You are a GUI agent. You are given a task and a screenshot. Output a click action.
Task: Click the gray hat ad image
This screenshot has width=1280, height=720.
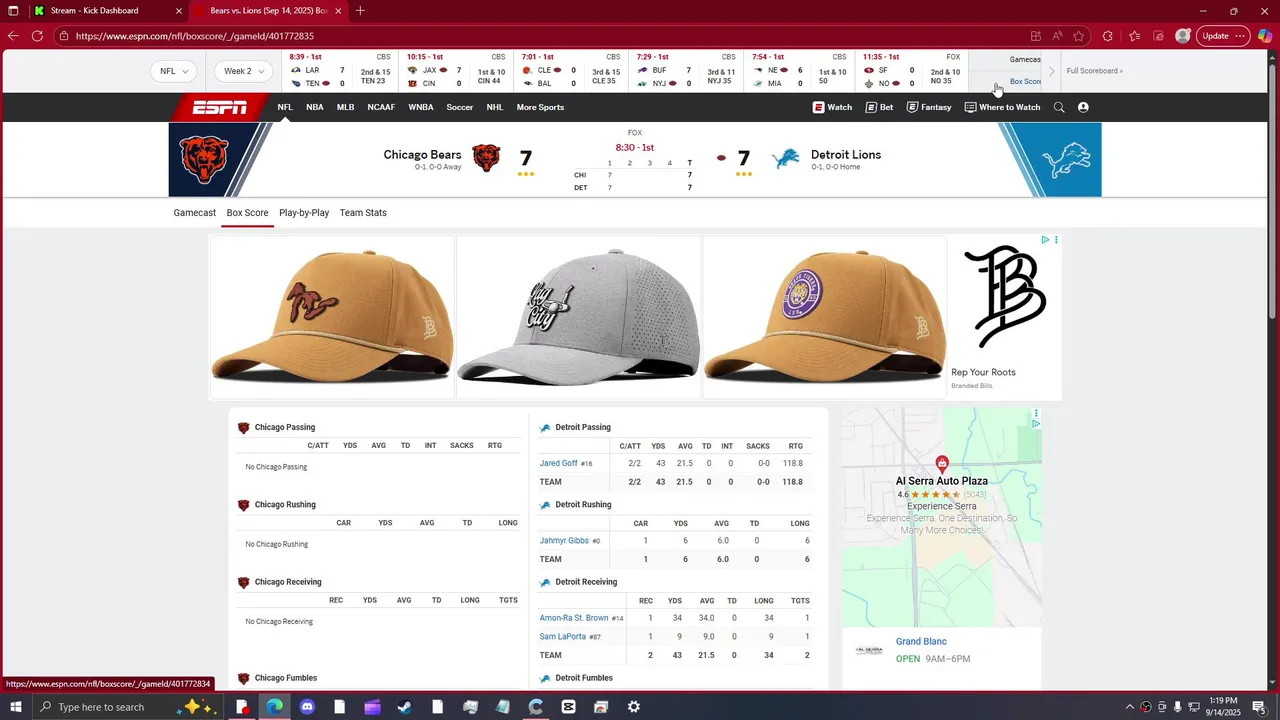pyautogui.click(x=578, y=317)
